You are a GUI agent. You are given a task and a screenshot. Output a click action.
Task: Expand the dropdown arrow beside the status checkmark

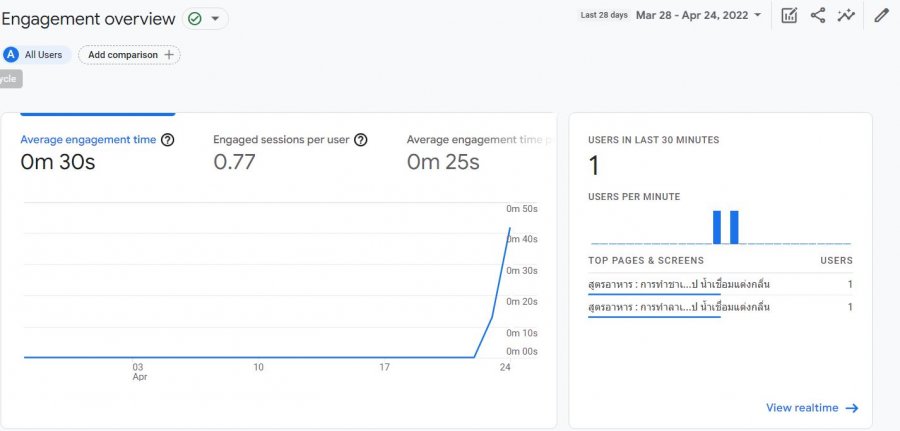coord(214,19)
